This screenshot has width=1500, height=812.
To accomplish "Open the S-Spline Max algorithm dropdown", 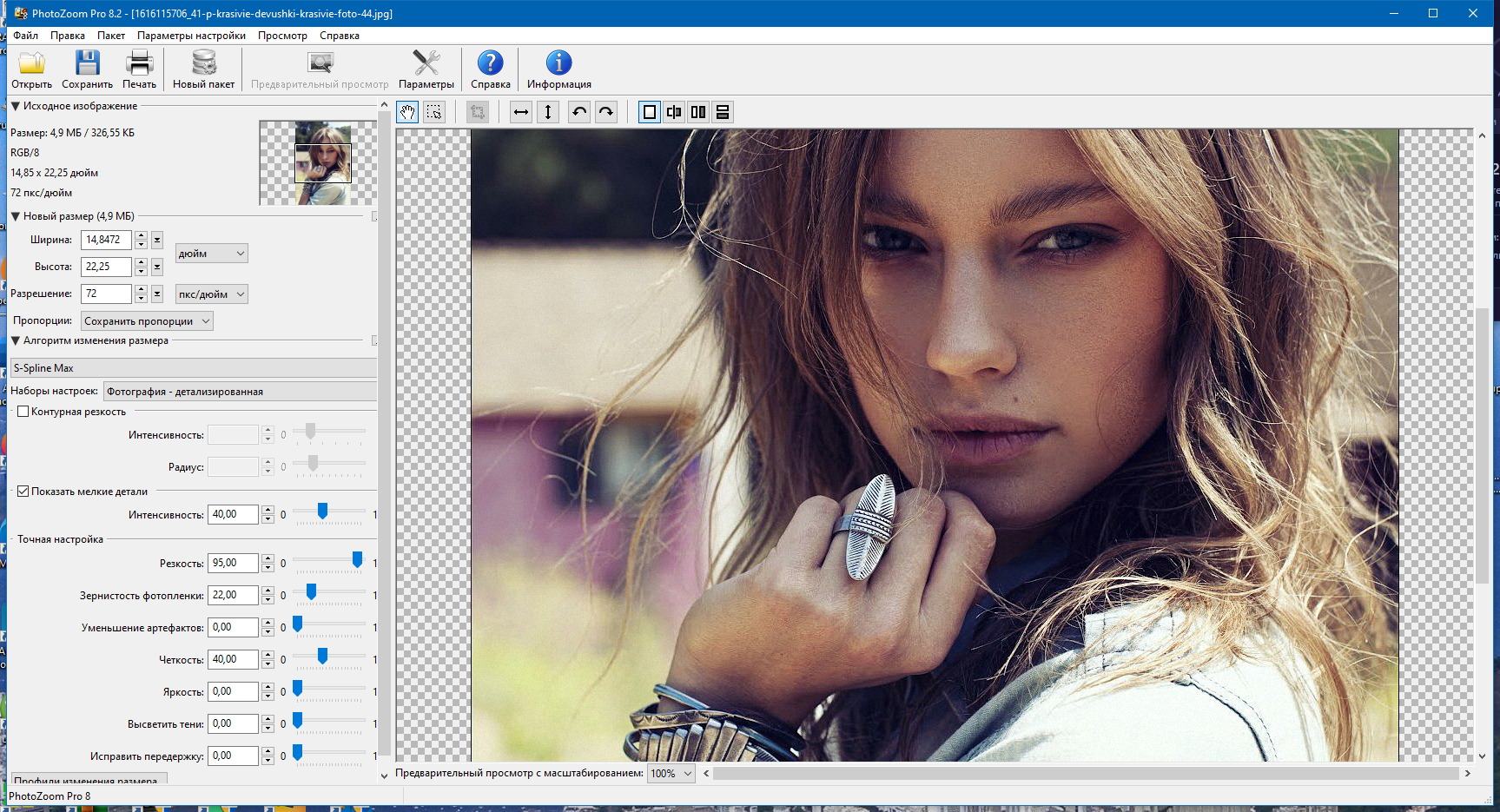I will point(194,368).
